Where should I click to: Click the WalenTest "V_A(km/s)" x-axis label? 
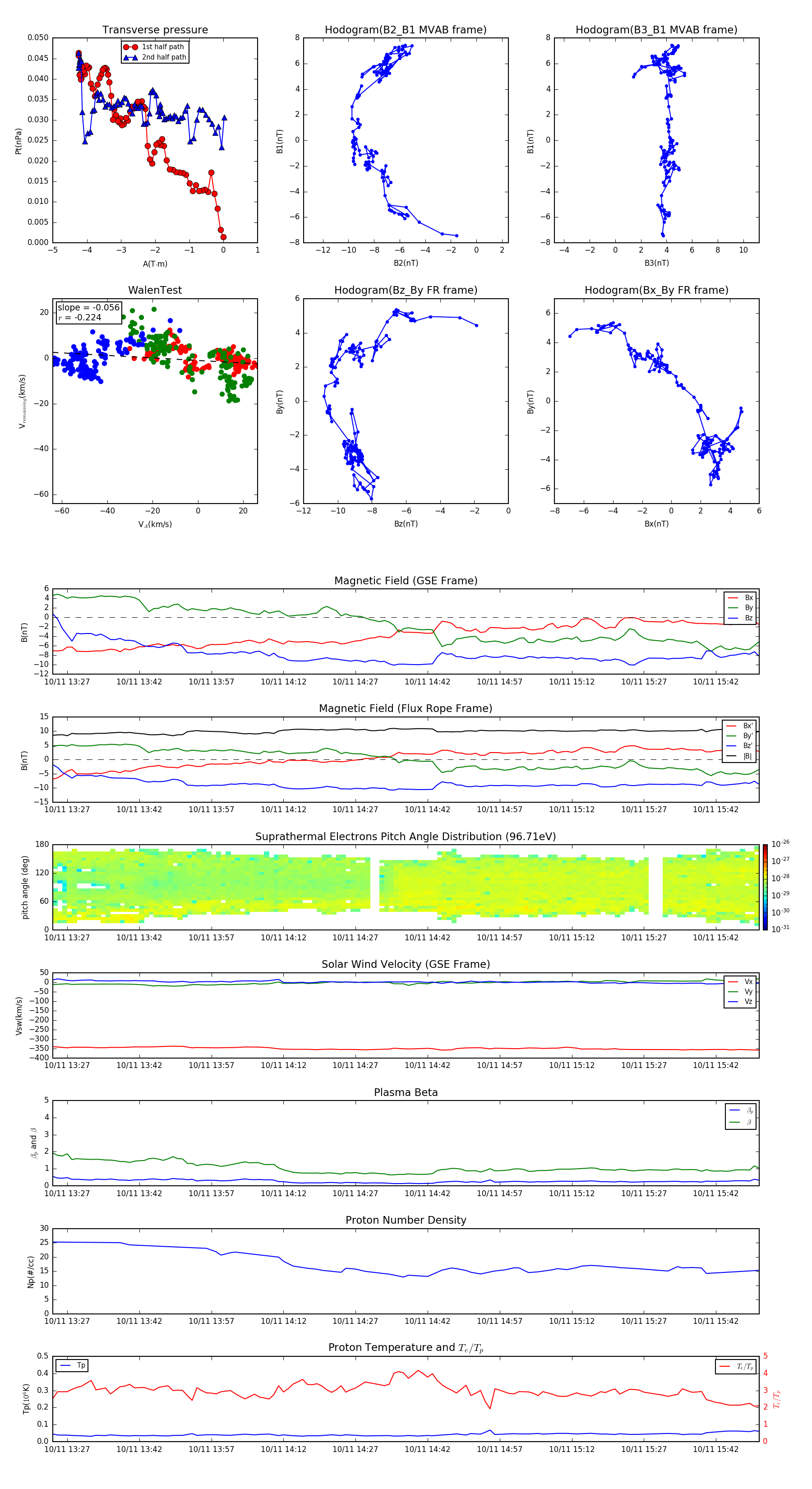155,524
